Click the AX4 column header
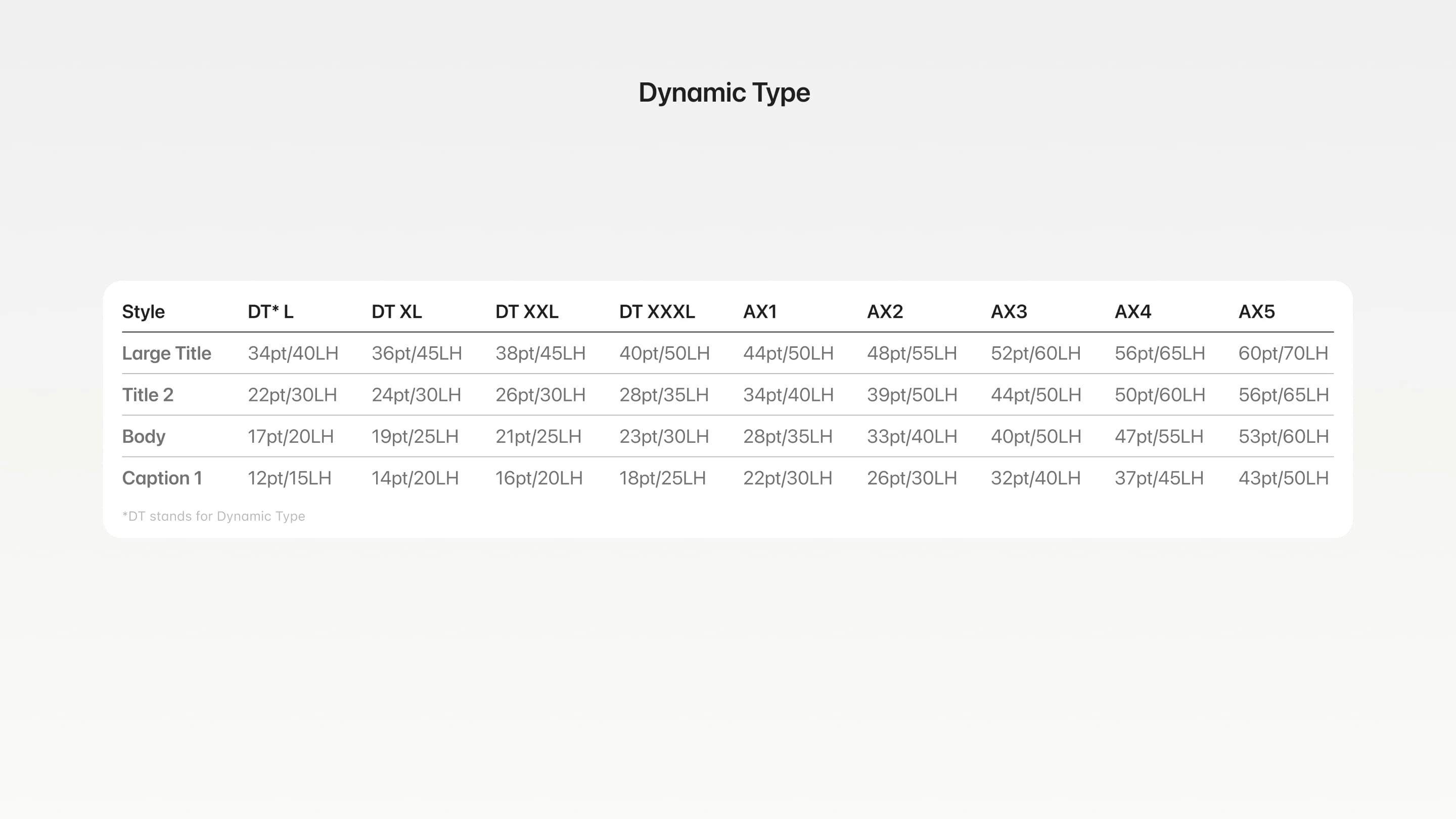 click(1132, 311)
